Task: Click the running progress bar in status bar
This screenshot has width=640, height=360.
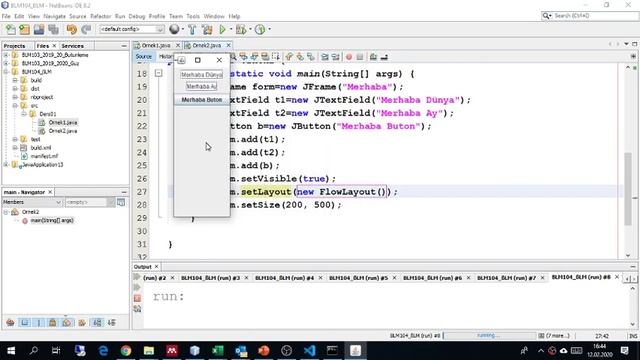Action: coord(489,336)
